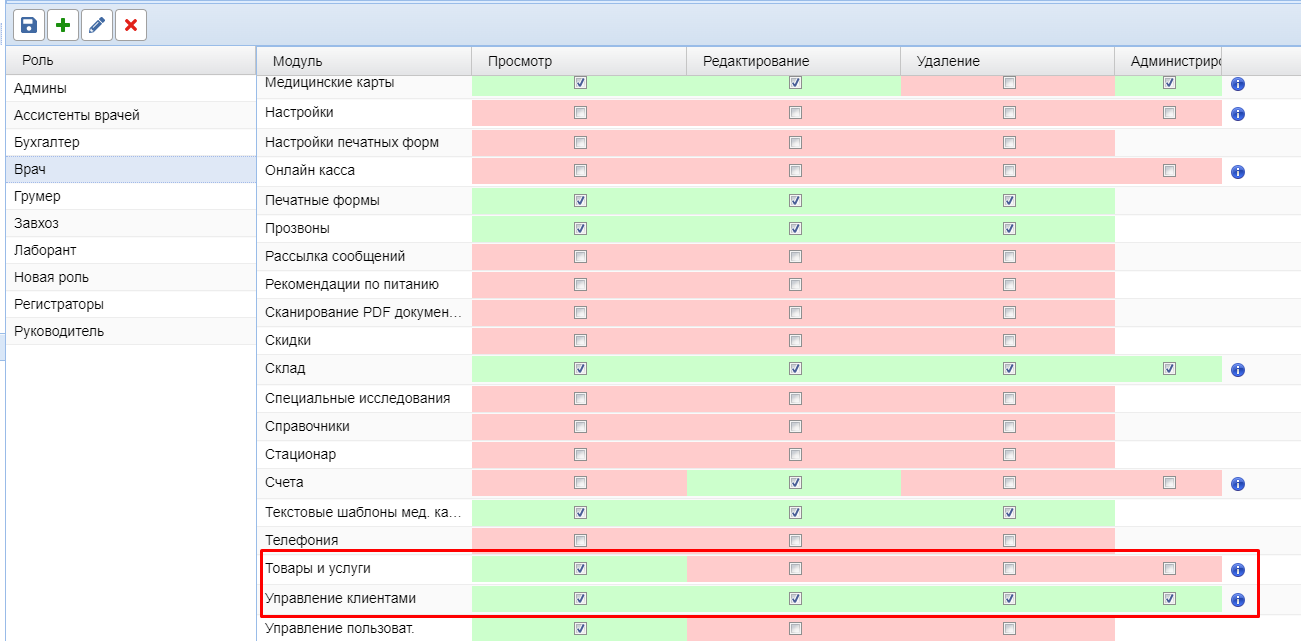Click the red X delete role icon
This screenshot has height=641, width=1301.
(130, 25)
